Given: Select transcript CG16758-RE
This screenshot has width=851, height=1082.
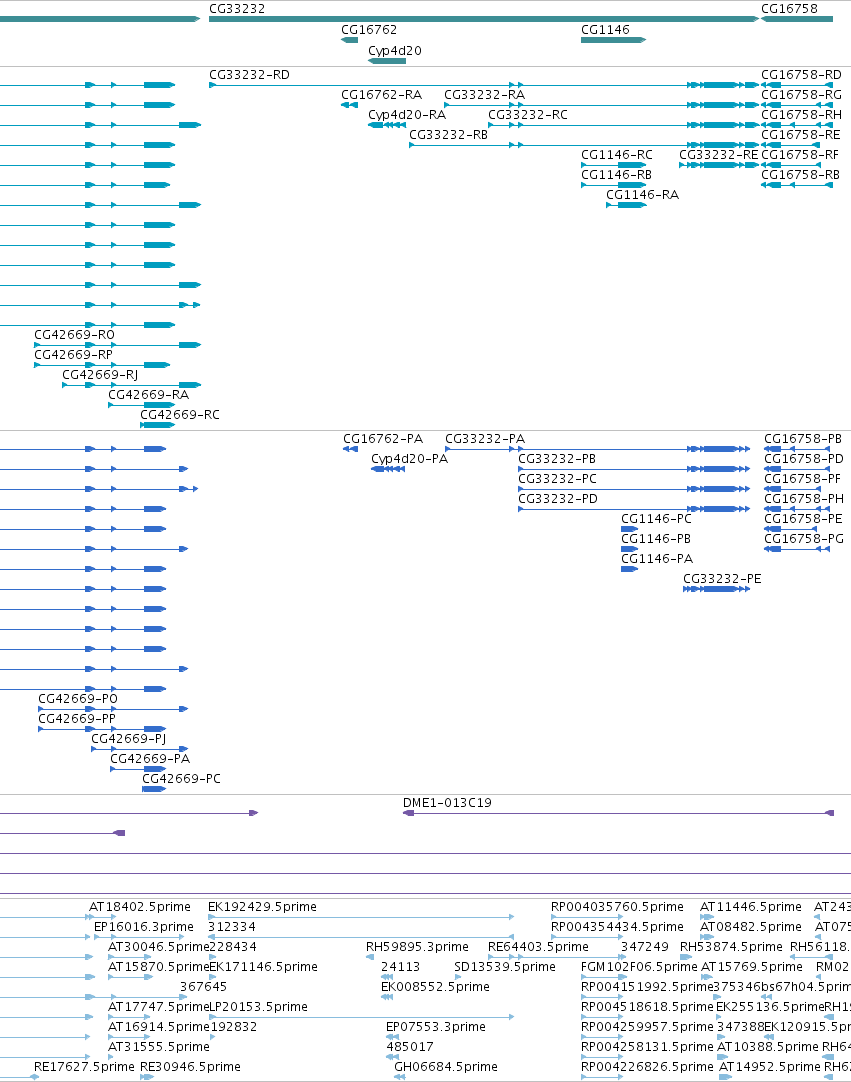Looking at the screenshot, I should coord(801,135).
